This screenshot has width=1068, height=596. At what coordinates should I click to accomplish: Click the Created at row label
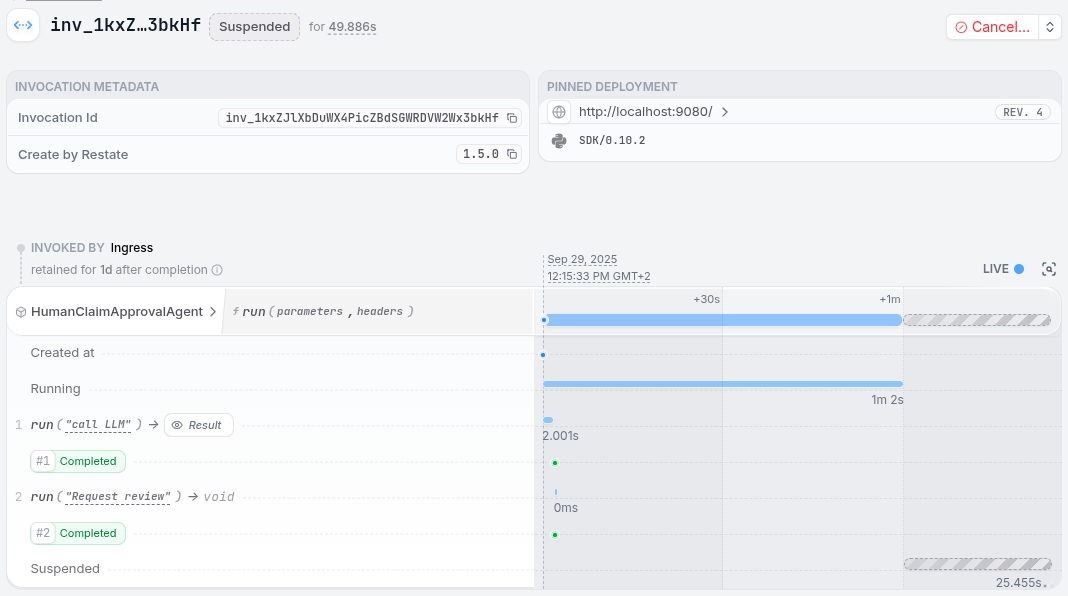[62, 353]
